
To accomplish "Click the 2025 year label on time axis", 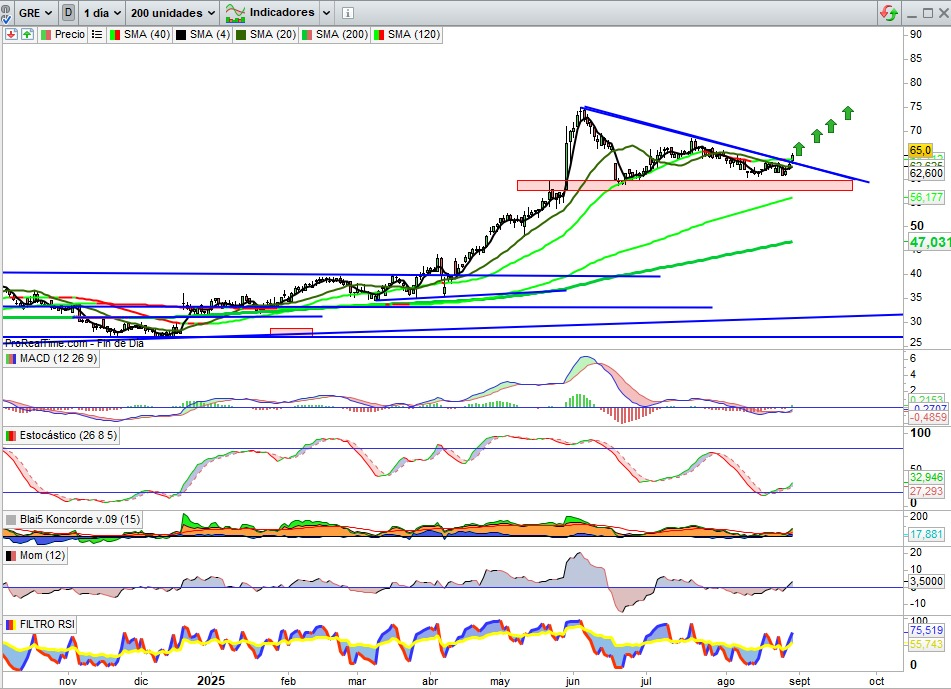I will (211, 681).
